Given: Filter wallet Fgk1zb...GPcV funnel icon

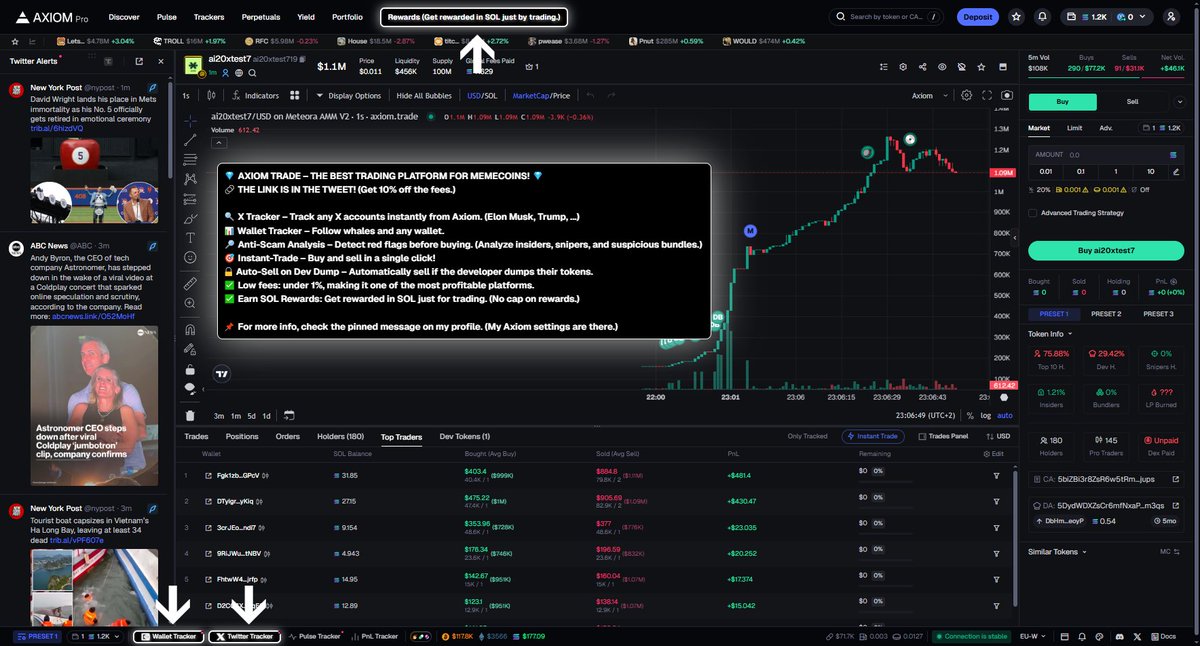Looking at the screenshot, I should (996, 475).
